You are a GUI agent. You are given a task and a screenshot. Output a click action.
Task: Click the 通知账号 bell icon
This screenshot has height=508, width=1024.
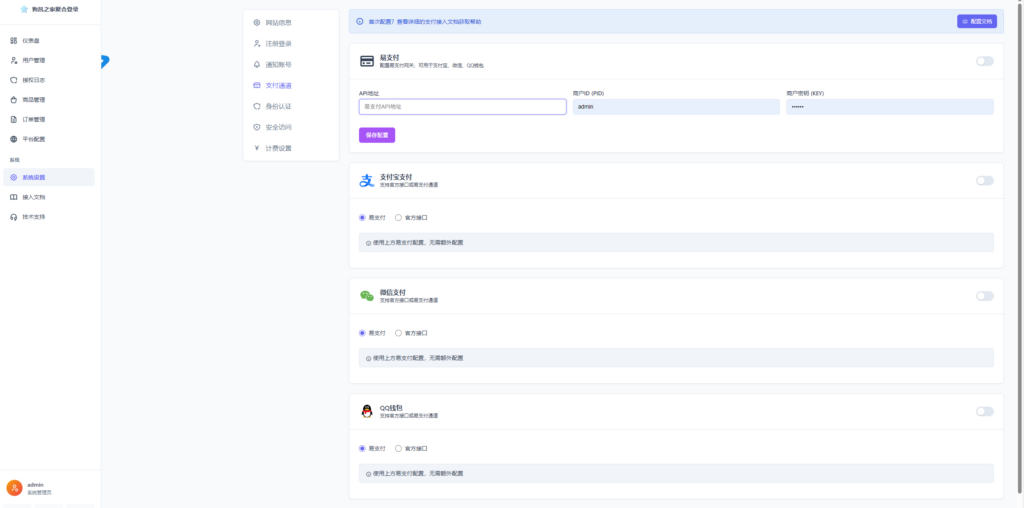point(257,64)
